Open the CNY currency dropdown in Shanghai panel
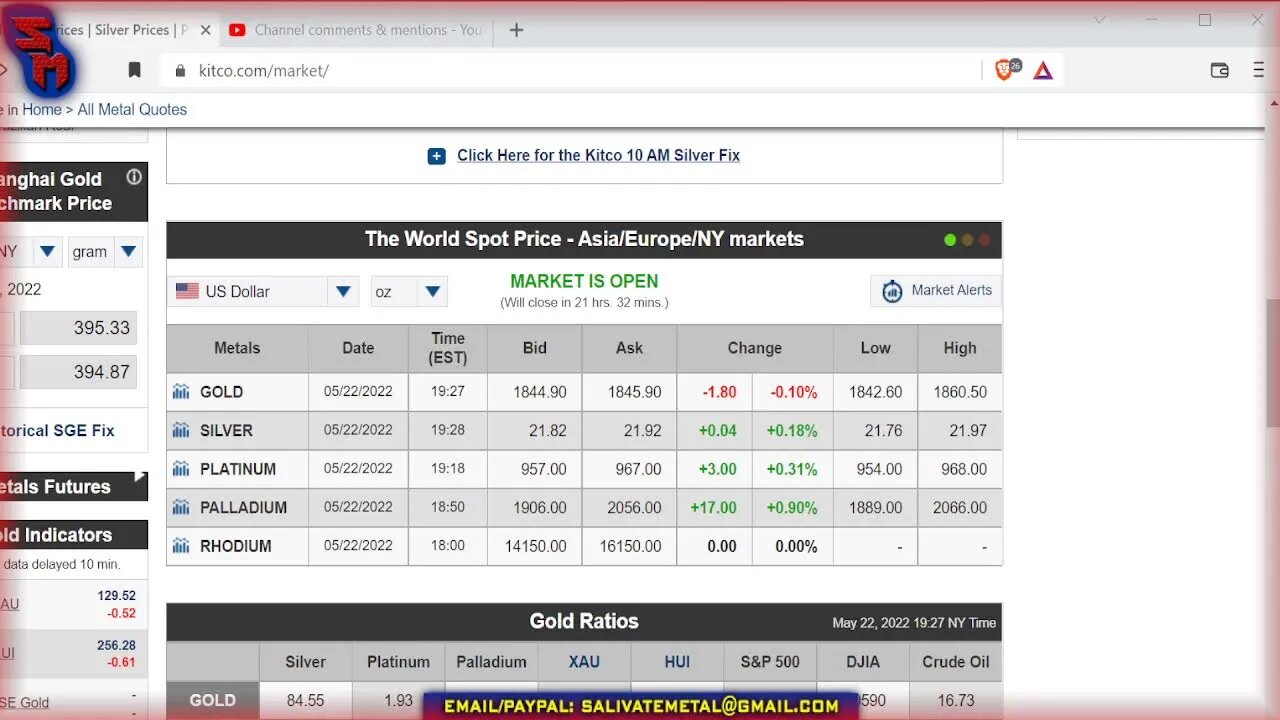This screenshot has width=1280, height=720. click(48, 251)
